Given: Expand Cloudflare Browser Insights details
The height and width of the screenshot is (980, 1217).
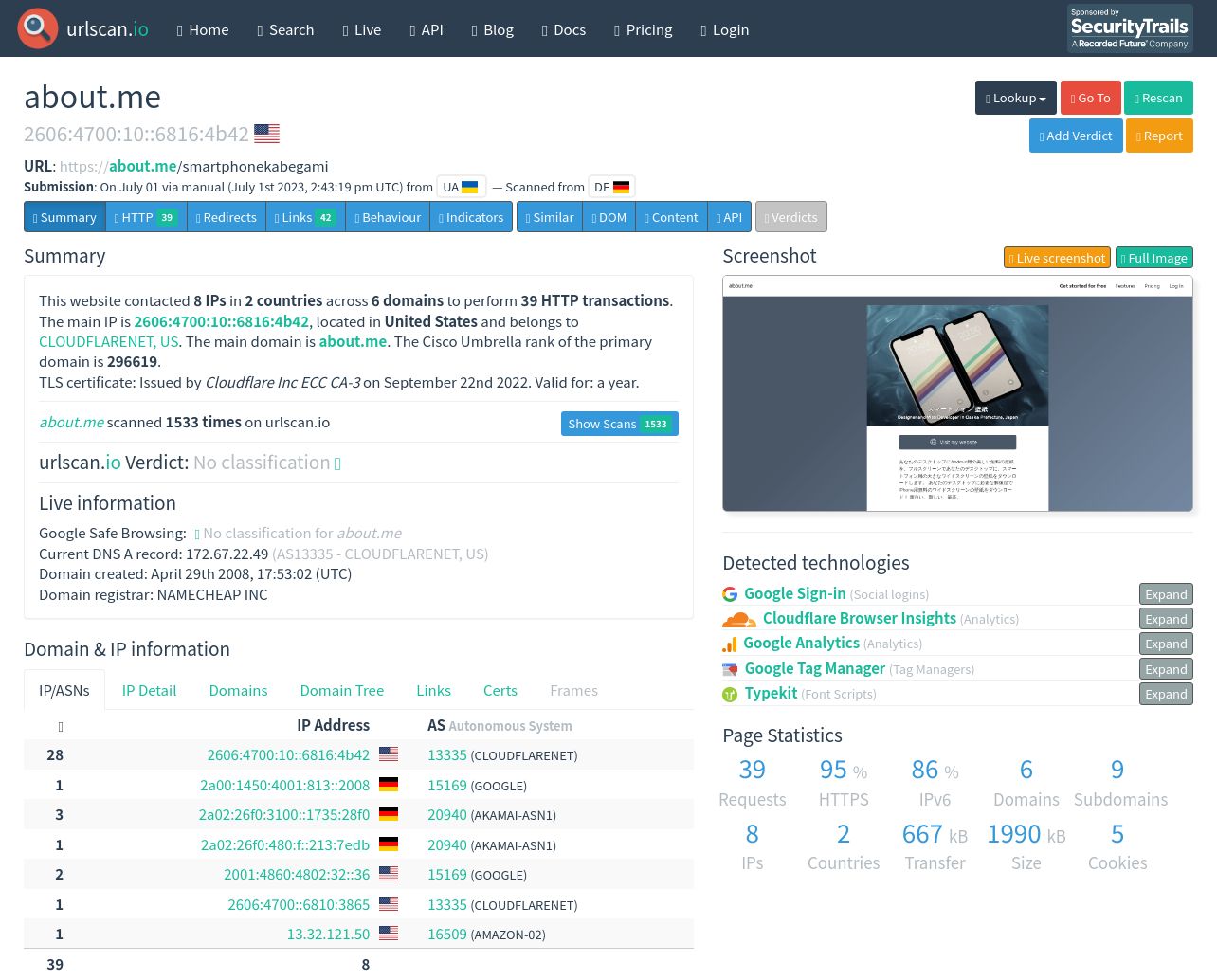Looking at the screenshot, I should click(x=1166, y=619).
